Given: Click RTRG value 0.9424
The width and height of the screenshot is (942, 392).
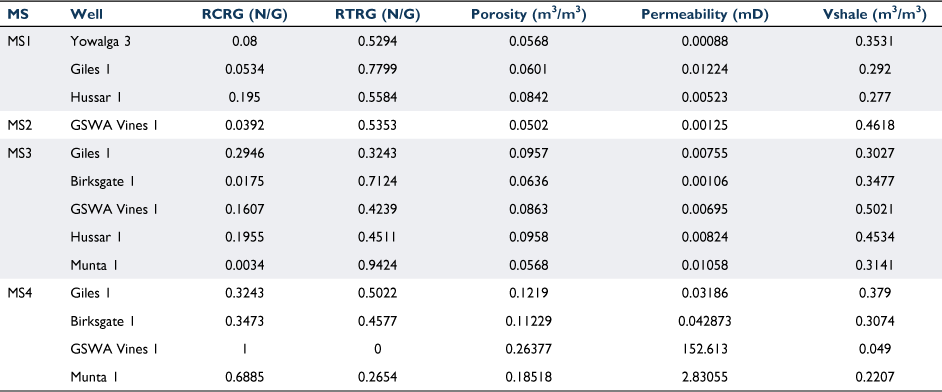Looking at the screenshot, I should pyautogui.click(x=377, y=265).
